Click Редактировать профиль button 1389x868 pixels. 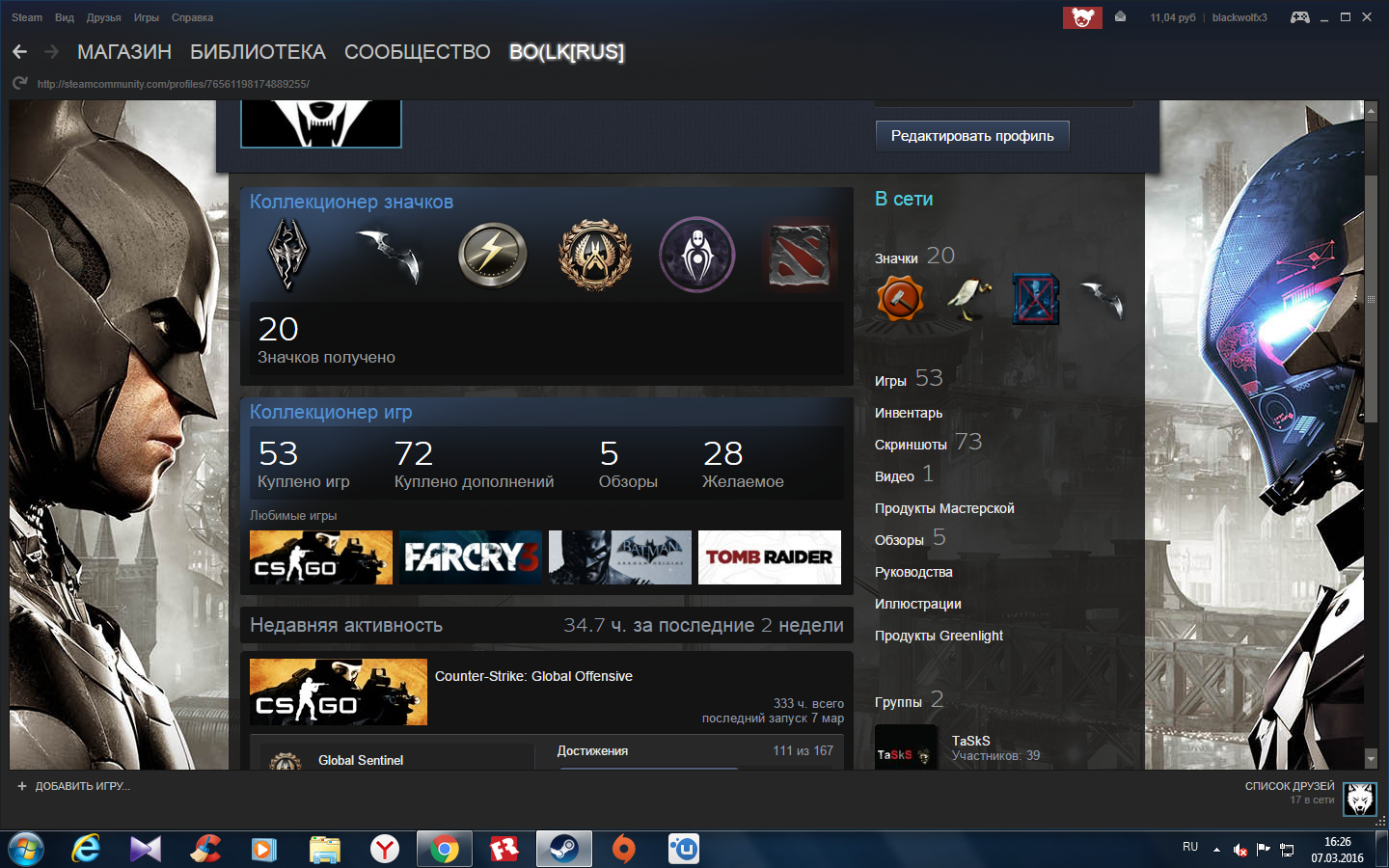972,136
